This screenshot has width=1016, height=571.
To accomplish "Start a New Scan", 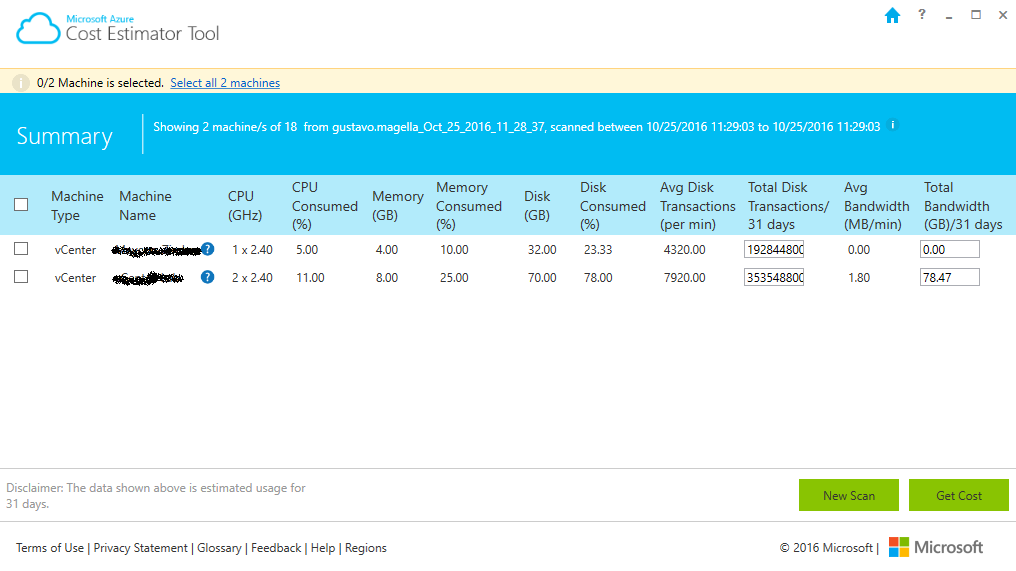I will point(849,495).
